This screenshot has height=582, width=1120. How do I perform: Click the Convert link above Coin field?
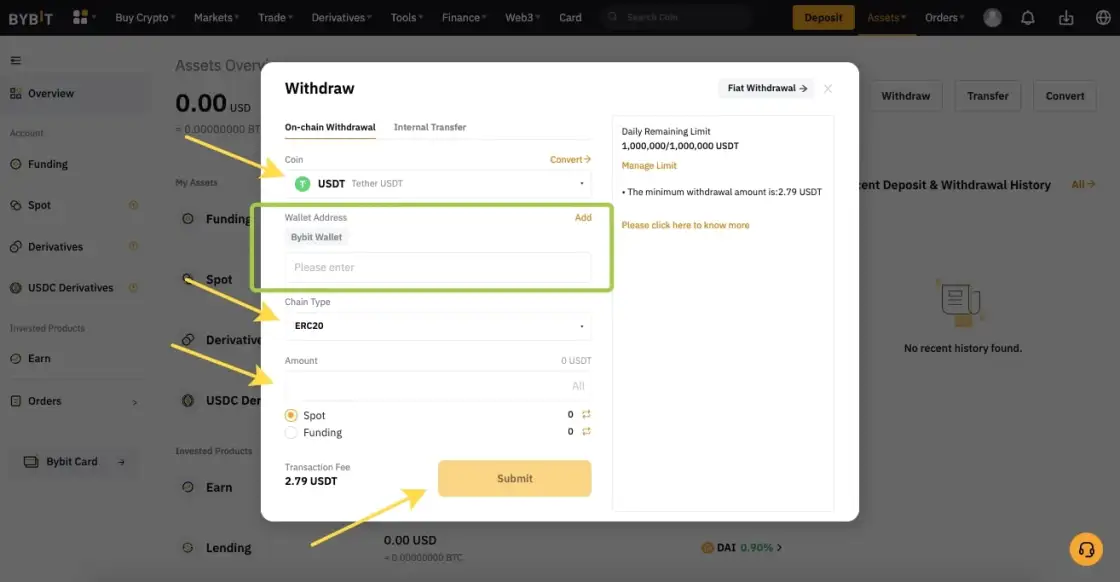[570, 159]
